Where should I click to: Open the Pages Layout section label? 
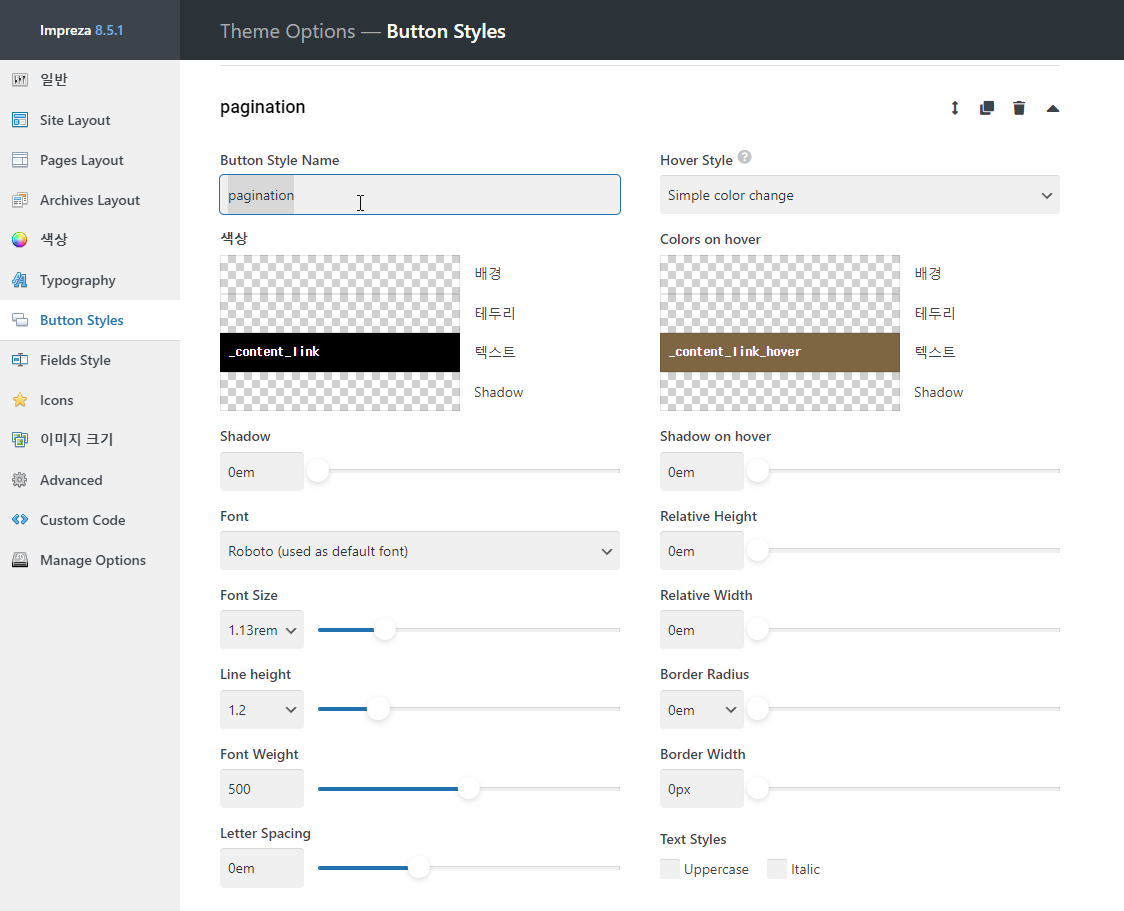(x=82, y=160)
